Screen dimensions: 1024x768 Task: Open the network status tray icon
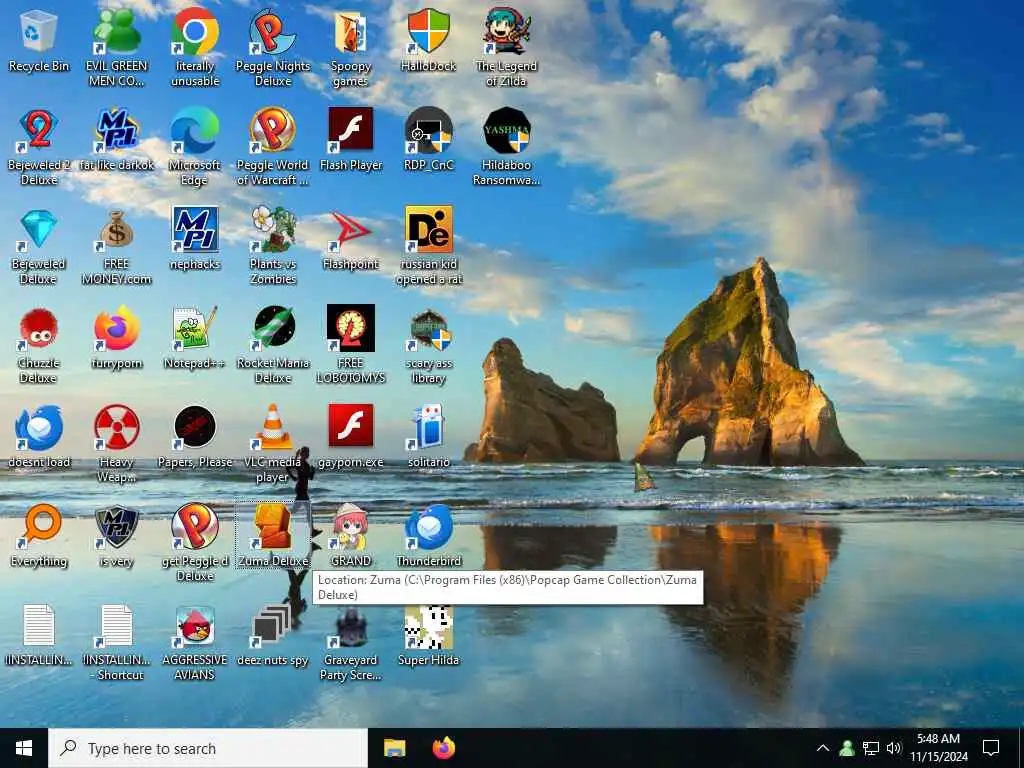pos(871,748)
